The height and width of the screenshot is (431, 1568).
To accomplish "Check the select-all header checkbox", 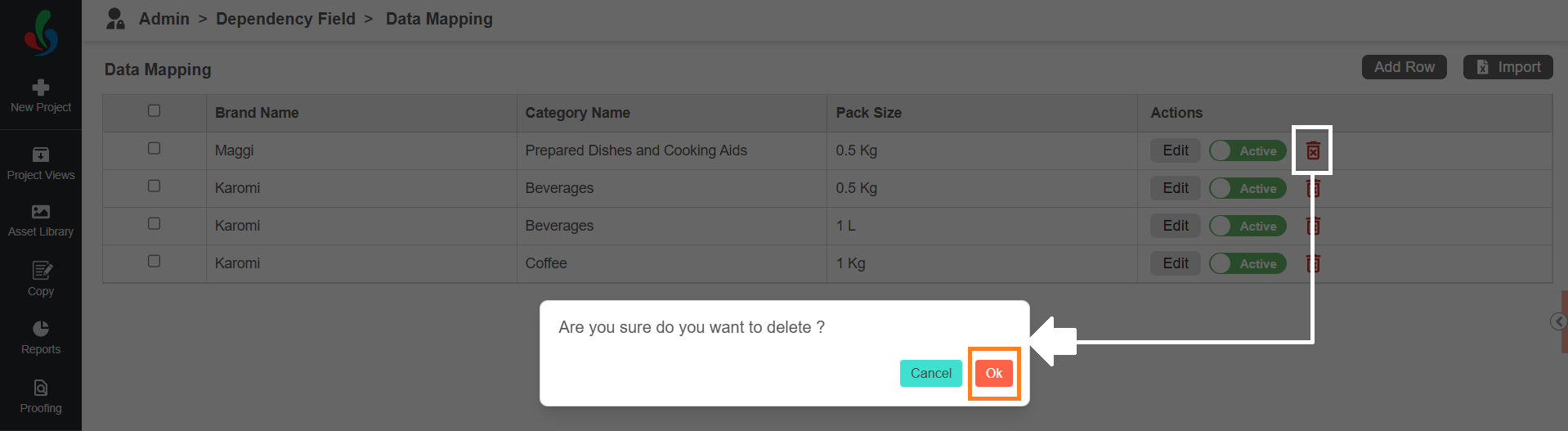I will (154, 110).
